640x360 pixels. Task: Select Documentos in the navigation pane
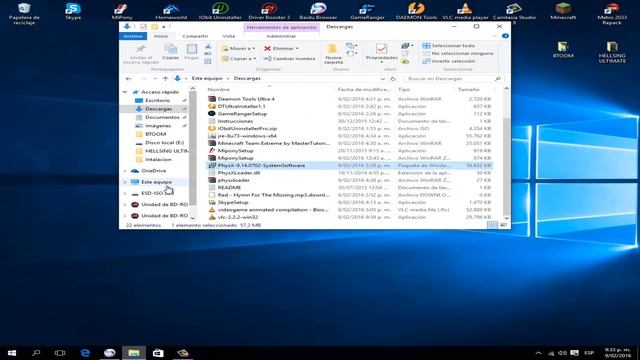162,118
